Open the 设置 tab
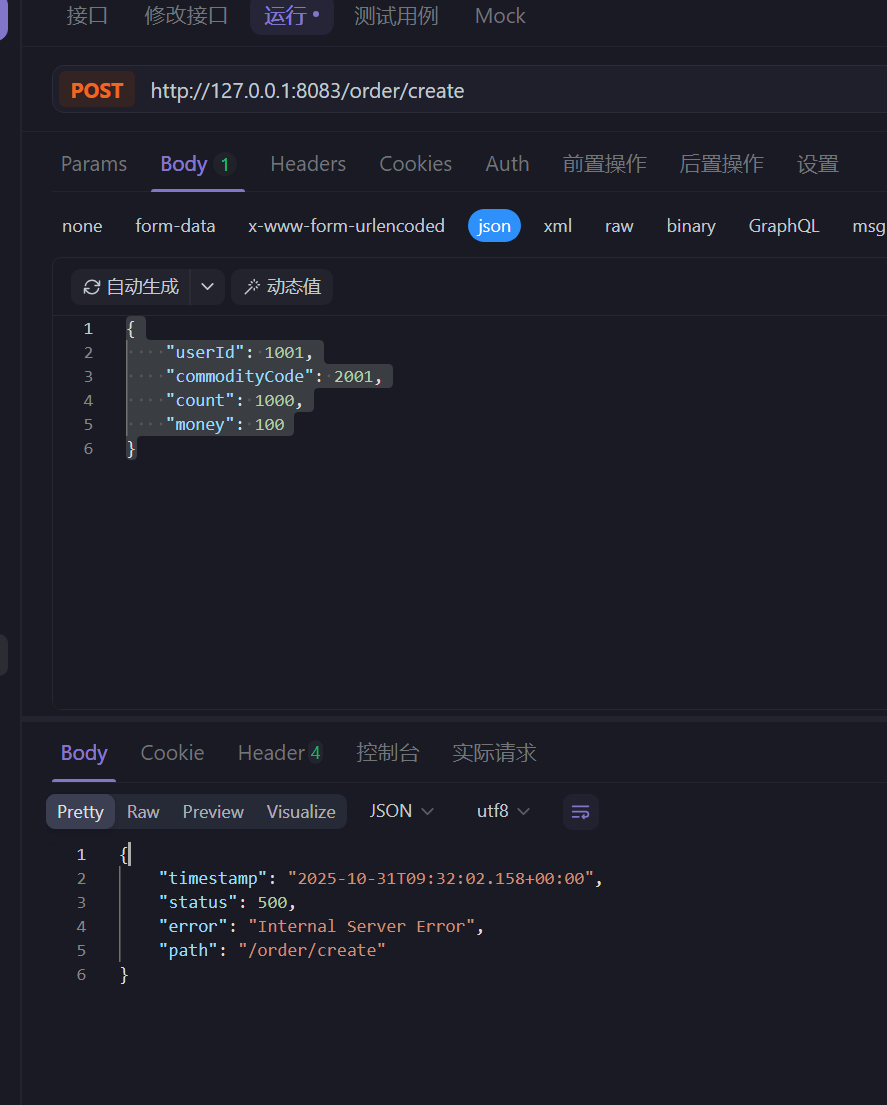887x1105 pixels. pos(818,163)
